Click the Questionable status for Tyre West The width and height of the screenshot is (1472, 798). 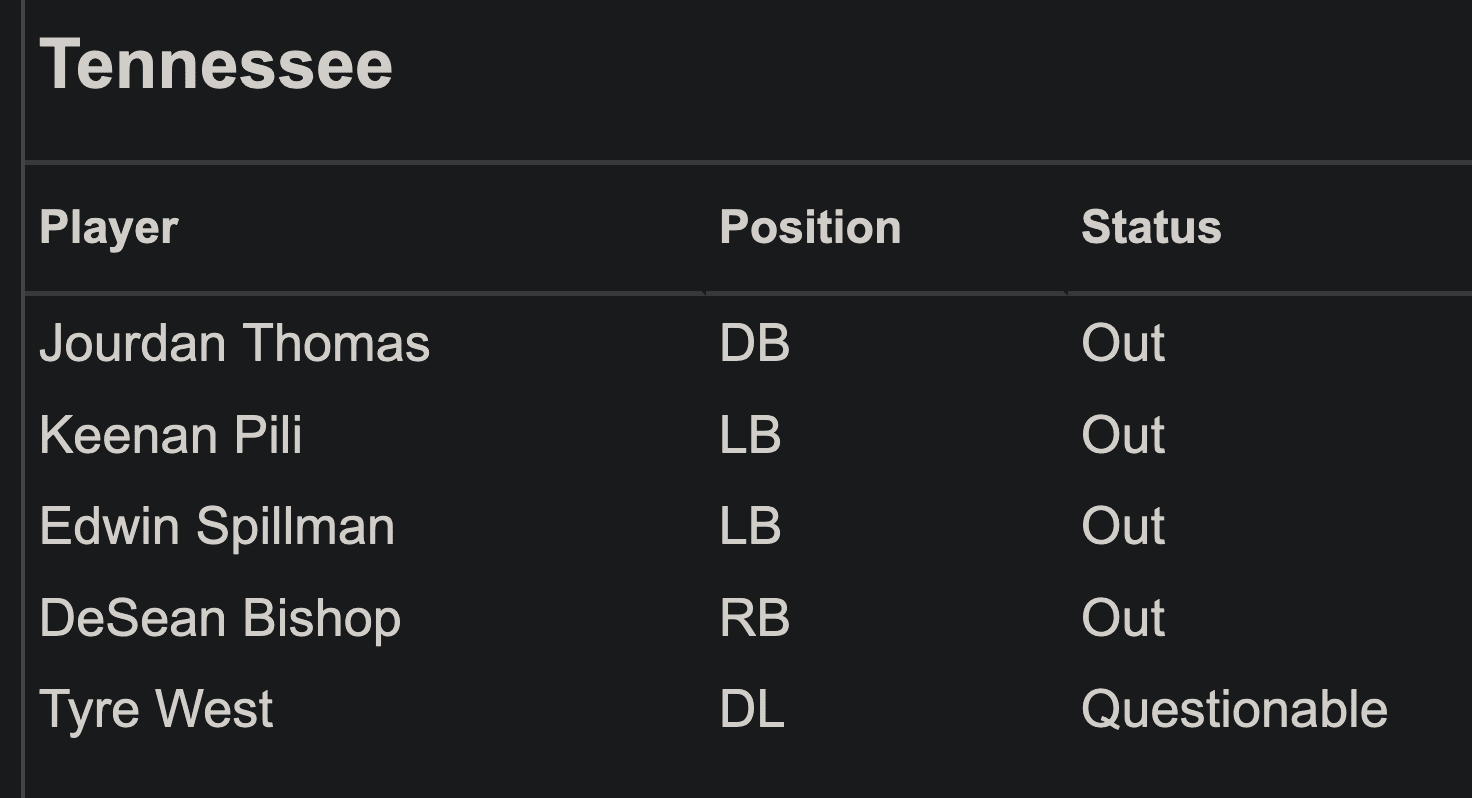[1234, 709]
